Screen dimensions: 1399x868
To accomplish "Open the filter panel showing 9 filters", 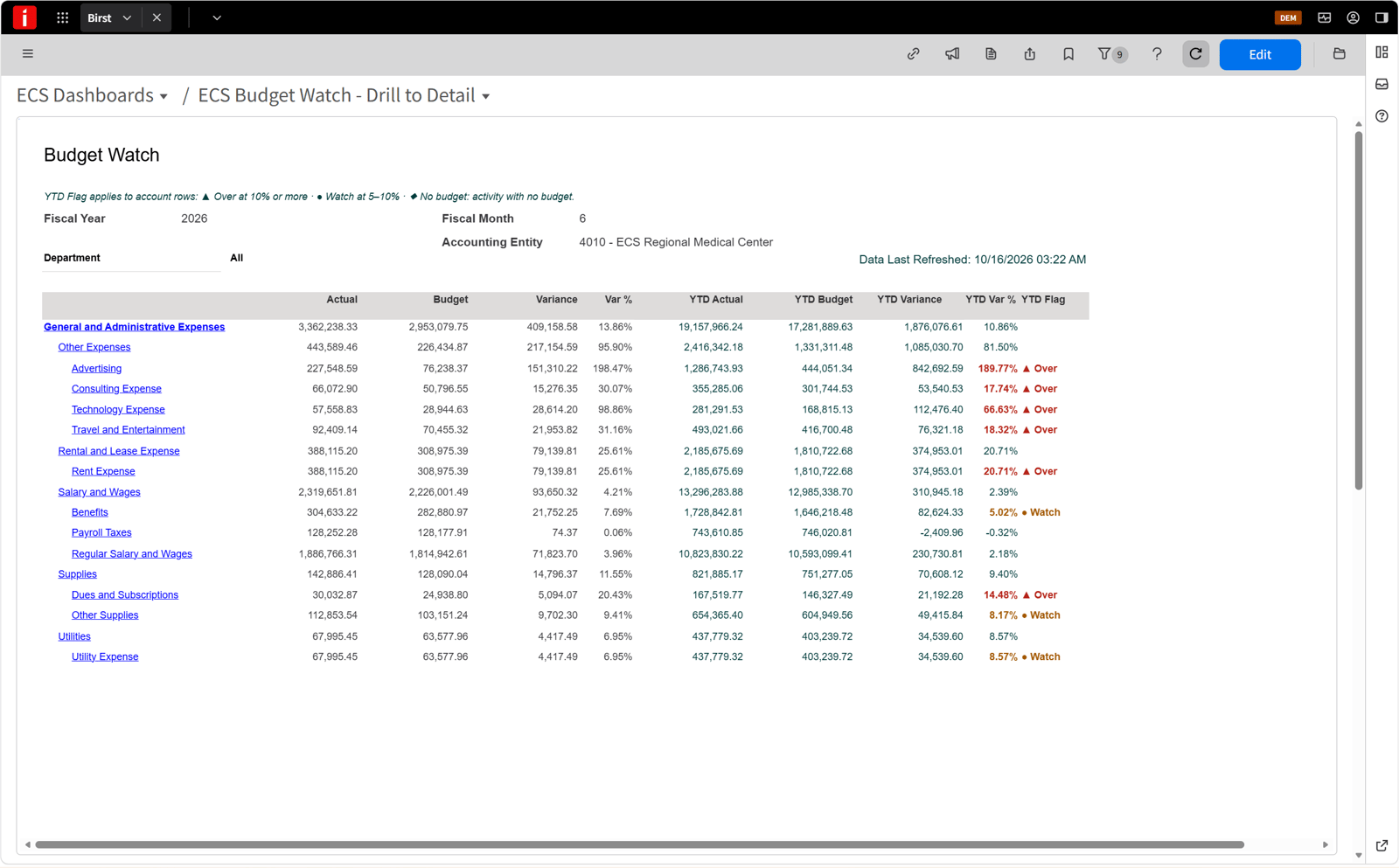I will (1112, 54).
